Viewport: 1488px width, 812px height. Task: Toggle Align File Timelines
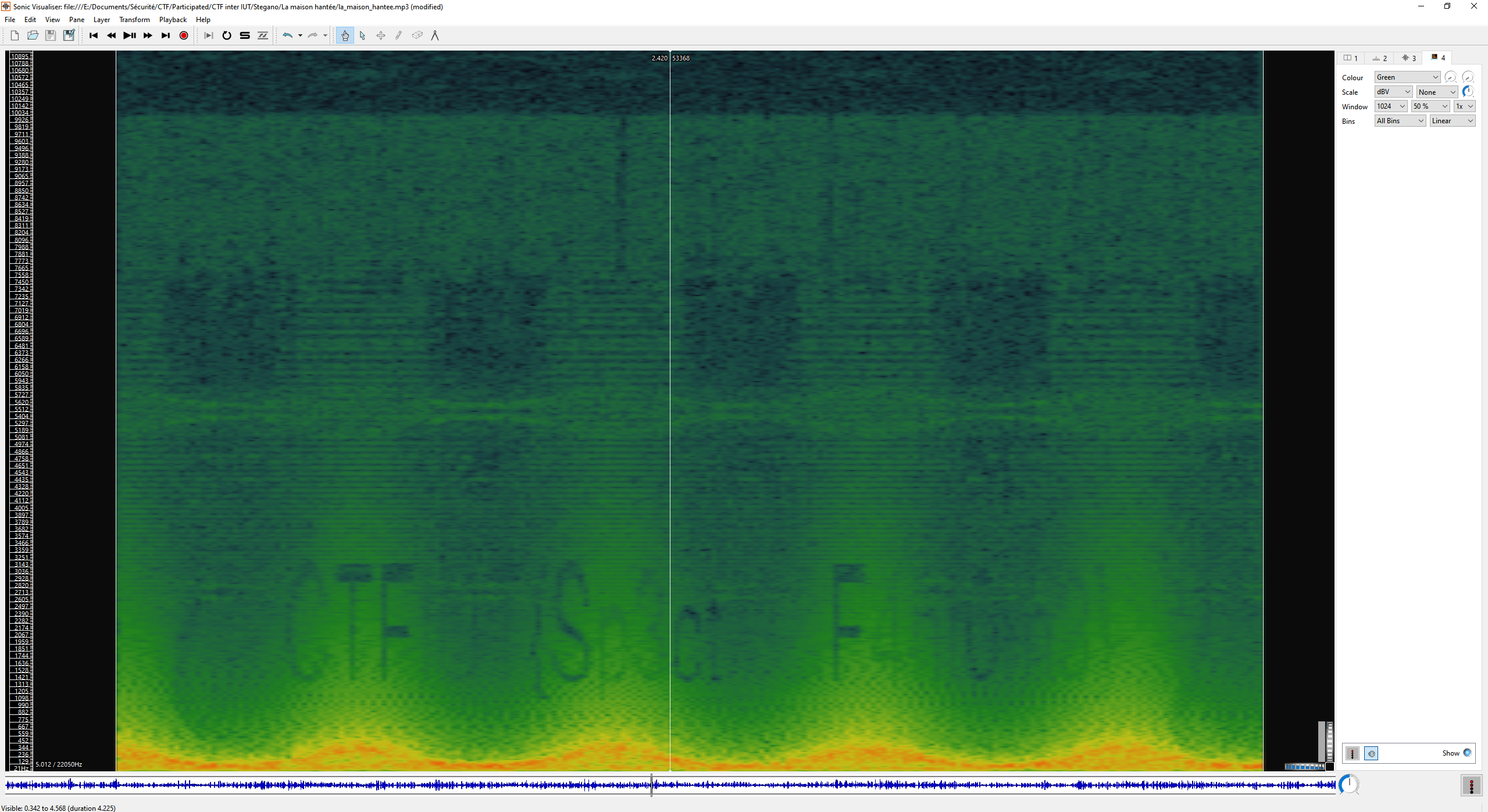[x=263, y=35]
